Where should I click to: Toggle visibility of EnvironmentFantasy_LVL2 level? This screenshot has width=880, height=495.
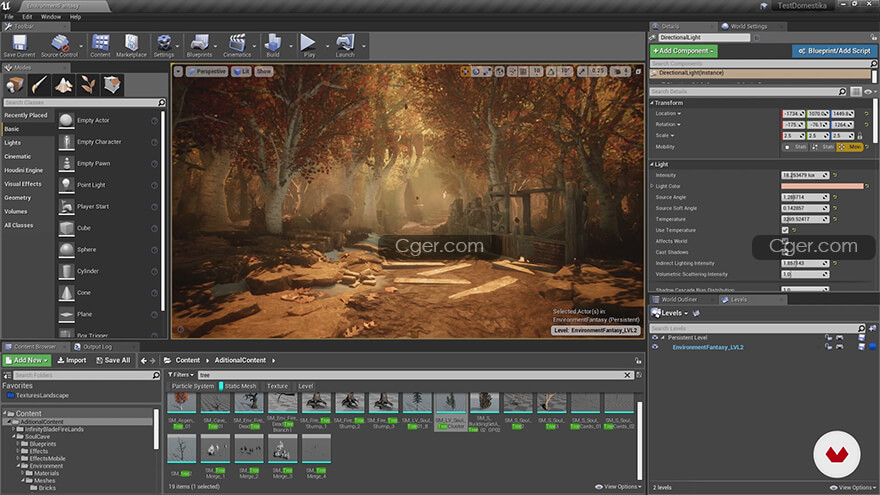(x=655, y=347)
